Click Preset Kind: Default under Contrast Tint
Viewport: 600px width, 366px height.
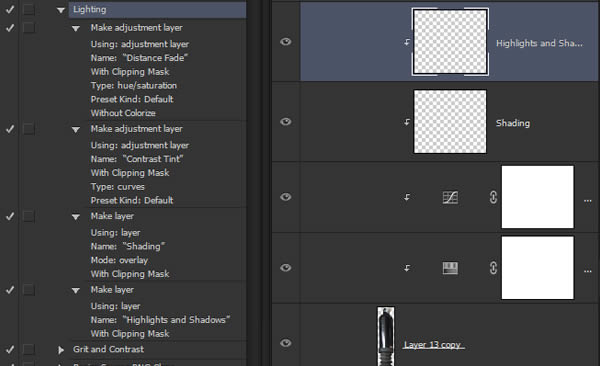(x=132, y=200)
